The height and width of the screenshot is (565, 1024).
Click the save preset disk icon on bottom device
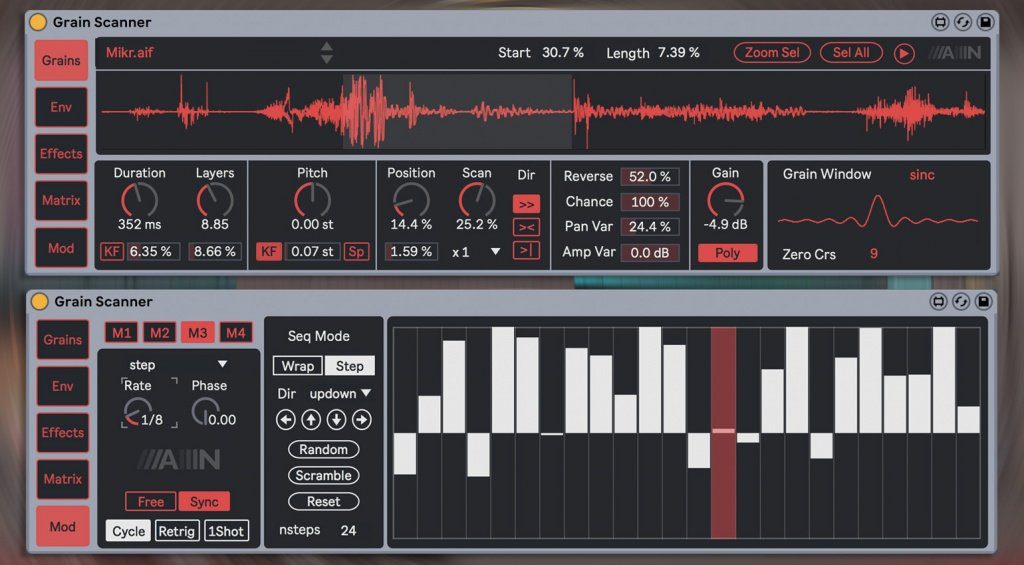(x=984, y=301)
